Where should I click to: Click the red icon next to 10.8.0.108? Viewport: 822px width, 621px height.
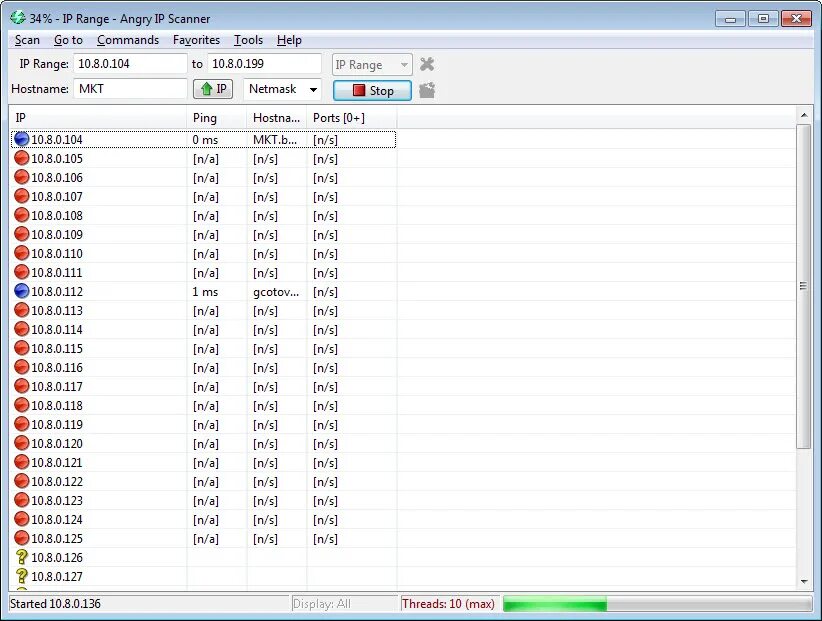(x=21, y=215)
